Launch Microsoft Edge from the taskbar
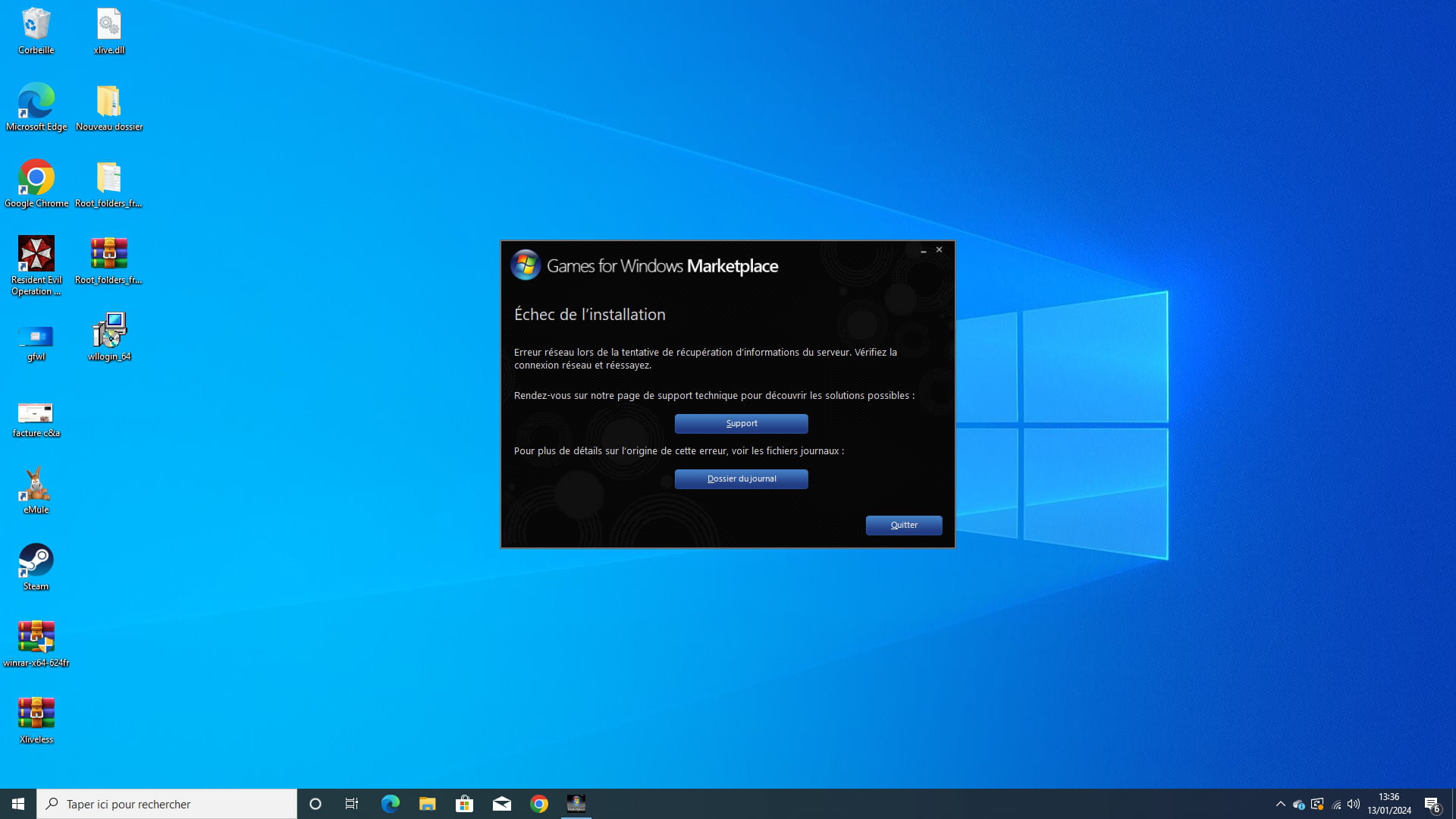The height and width of the screenshot is (819, 1456). coord(390,804)
